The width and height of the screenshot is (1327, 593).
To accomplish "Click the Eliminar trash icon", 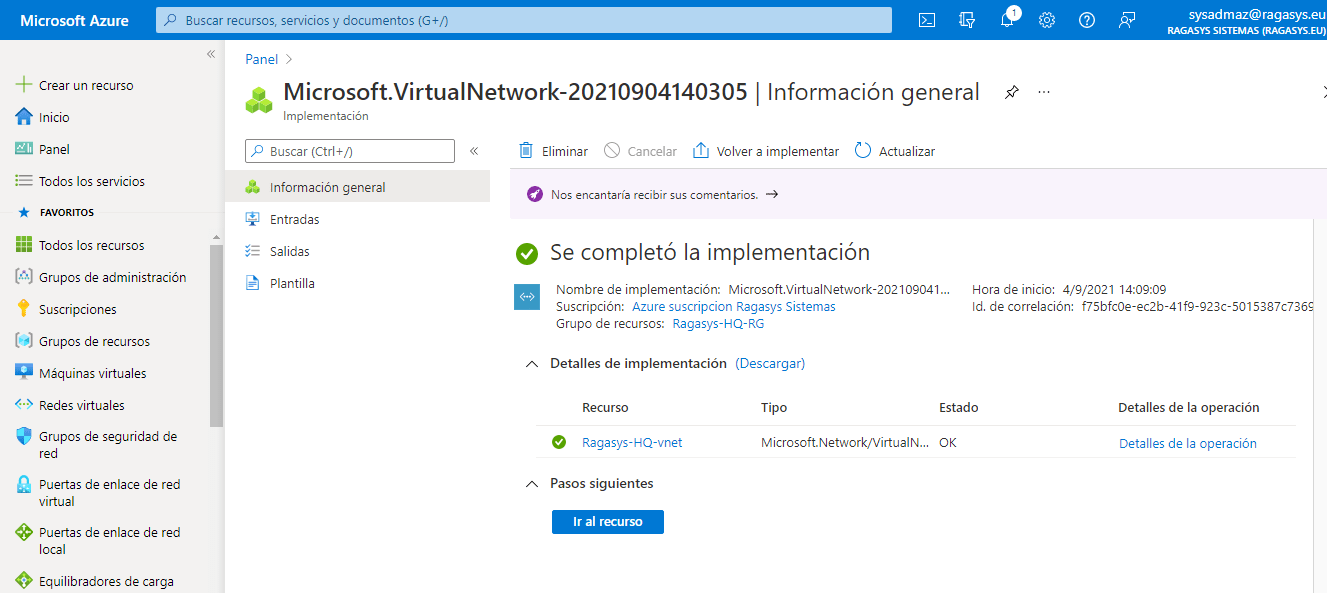I will pos(526,151).
